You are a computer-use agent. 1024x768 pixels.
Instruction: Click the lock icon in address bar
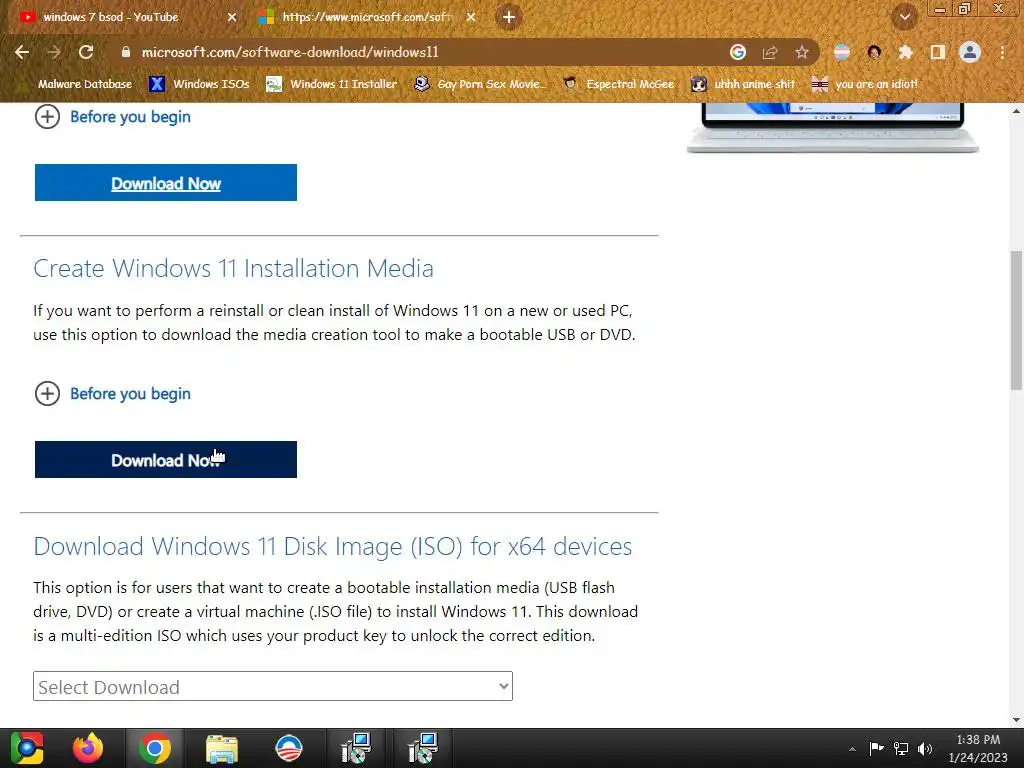[126, 52]
